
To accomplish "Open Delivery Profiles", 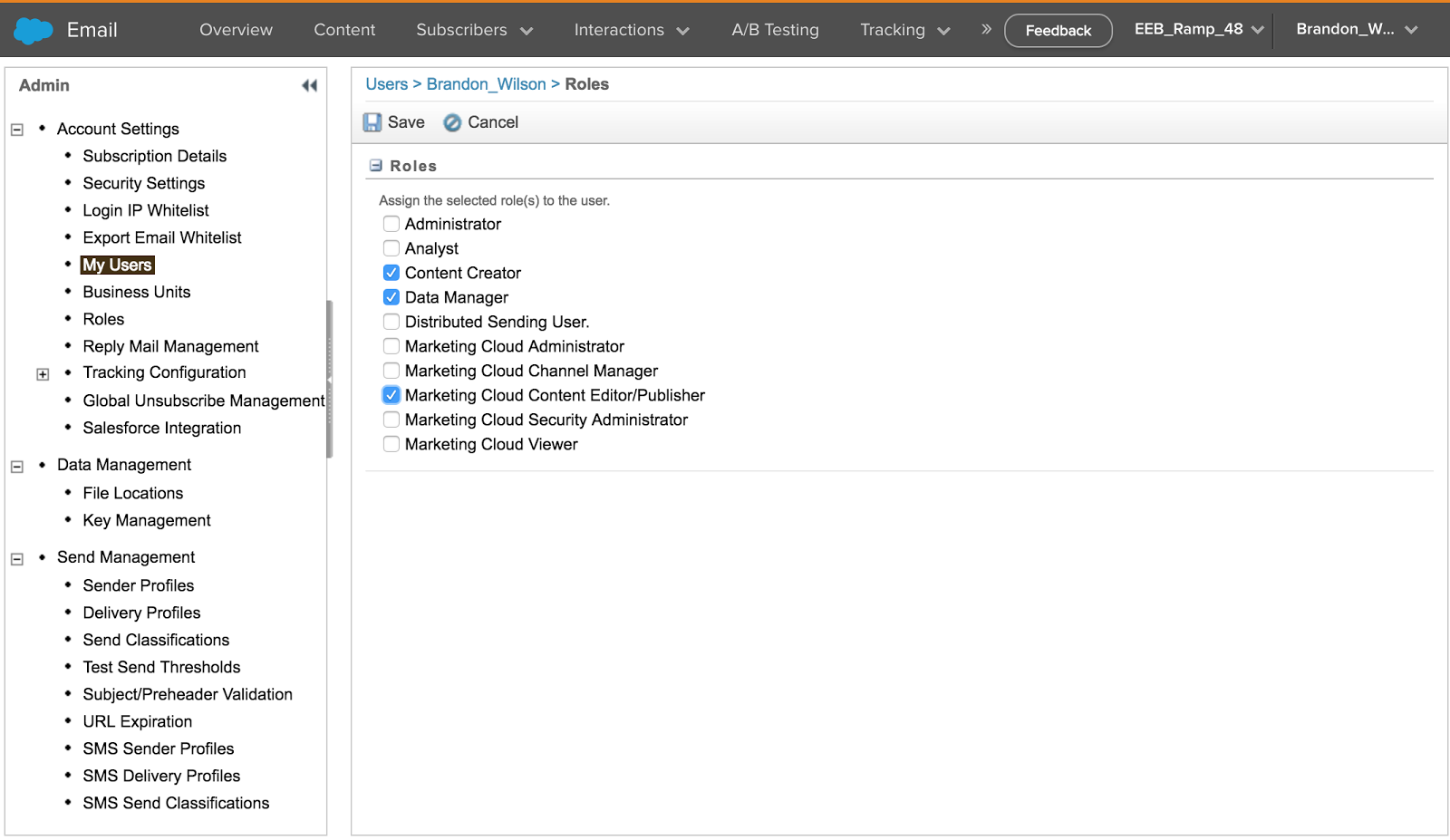I will click(141, 613).
